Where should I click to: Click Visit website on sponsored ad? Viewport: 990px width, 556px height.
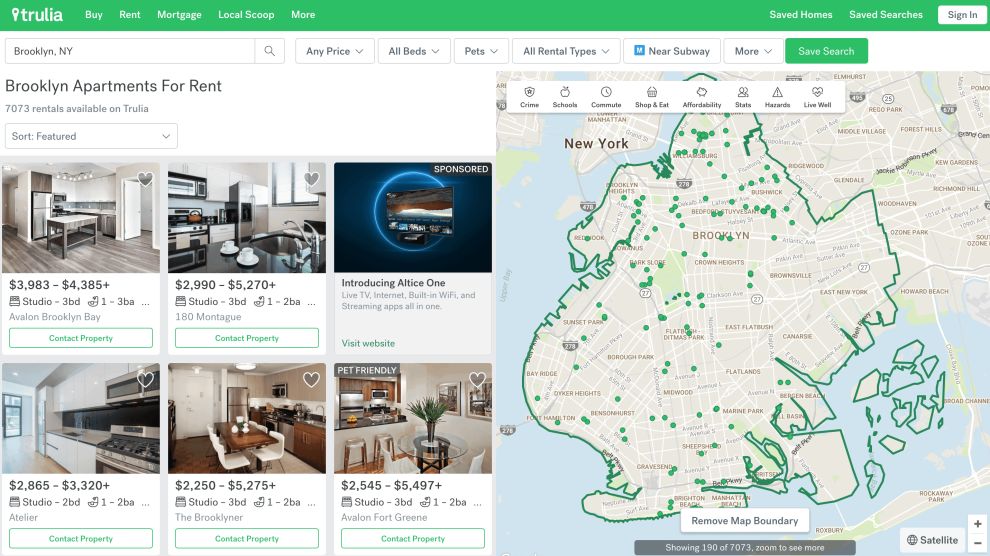(368, 343)
